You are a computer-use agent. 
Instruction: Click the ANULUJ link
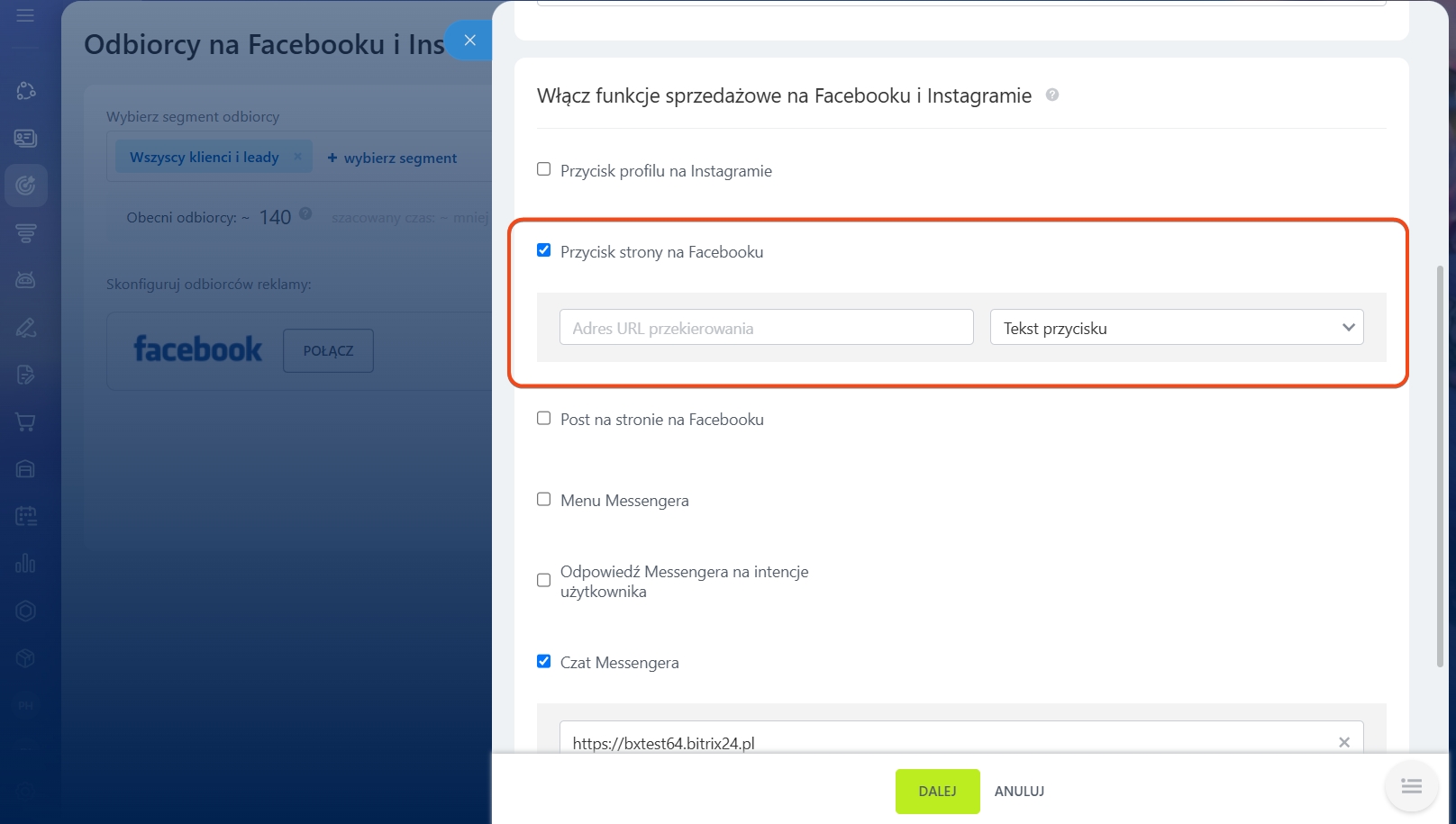(x=1019, y=792)
